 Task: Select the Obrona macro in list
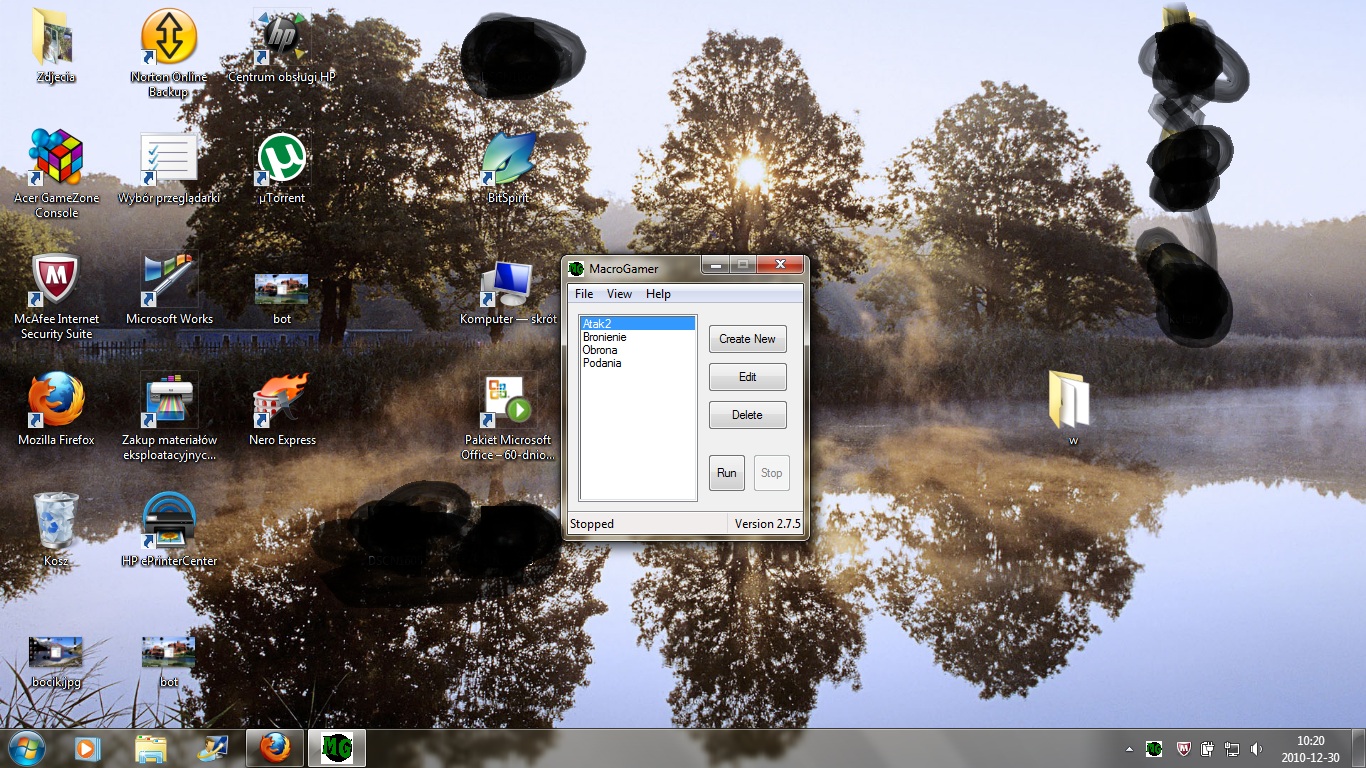pyautogui.click(x=637, y=350)
